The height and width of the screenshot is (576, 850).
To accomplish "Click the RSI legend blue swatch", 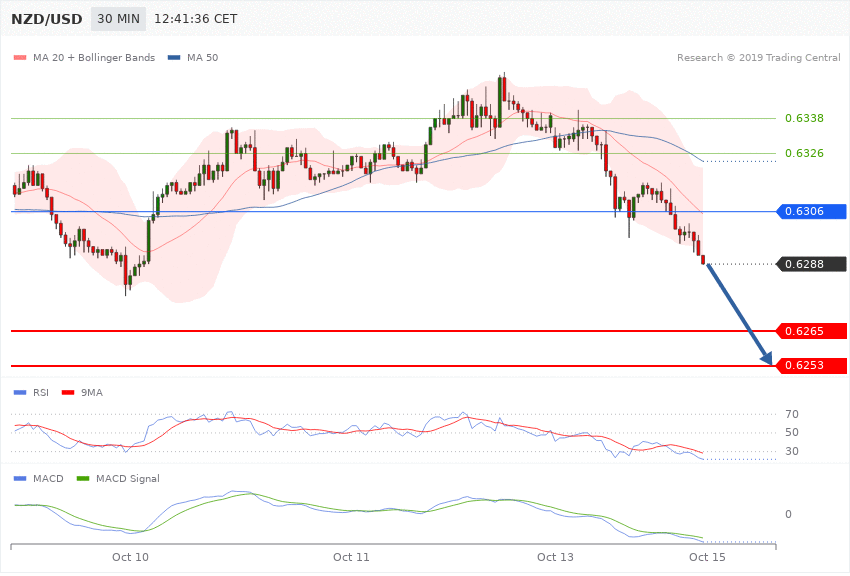I will tap(20, 392).
